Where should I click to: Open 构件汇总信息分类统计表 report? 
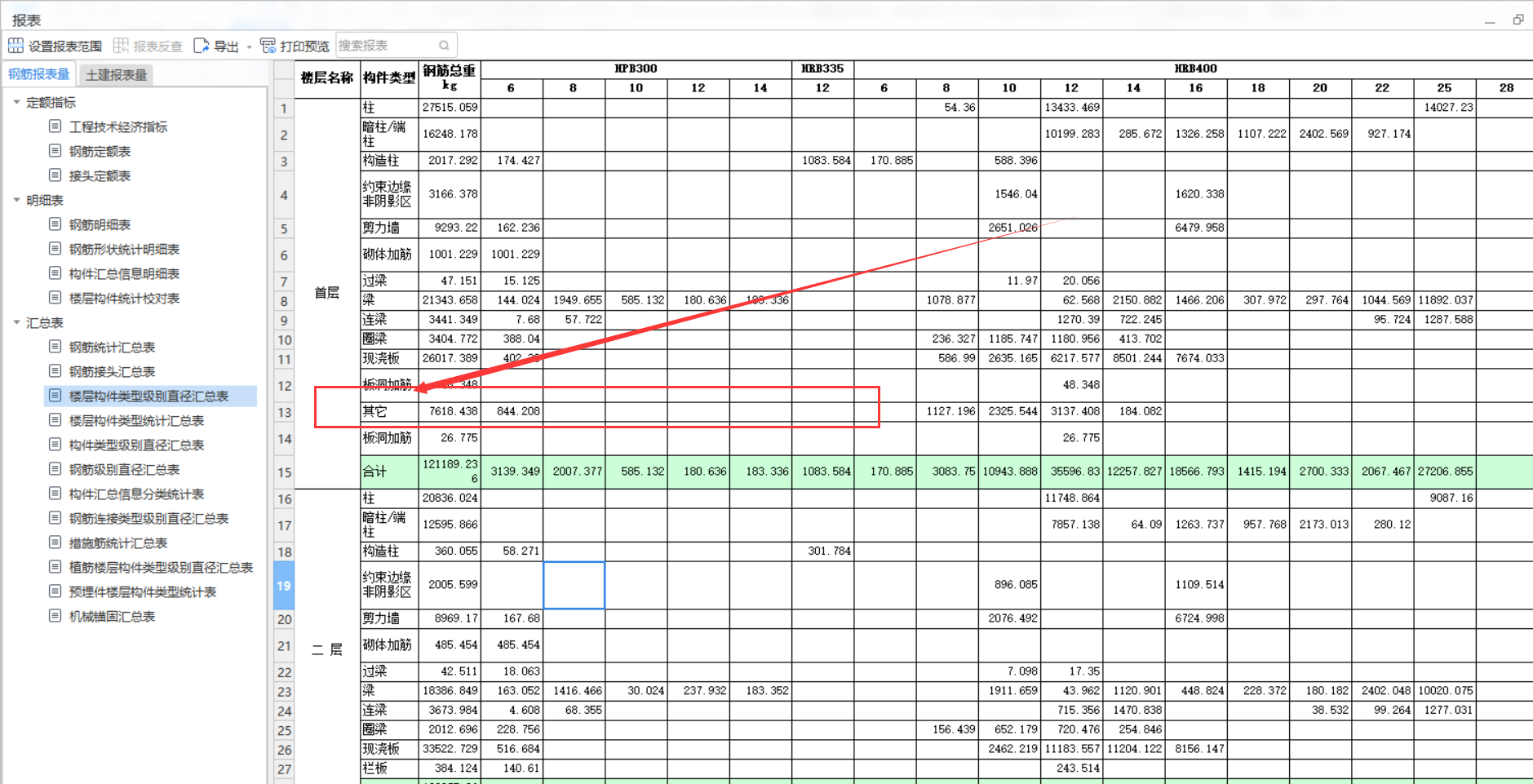pos(136,494)
